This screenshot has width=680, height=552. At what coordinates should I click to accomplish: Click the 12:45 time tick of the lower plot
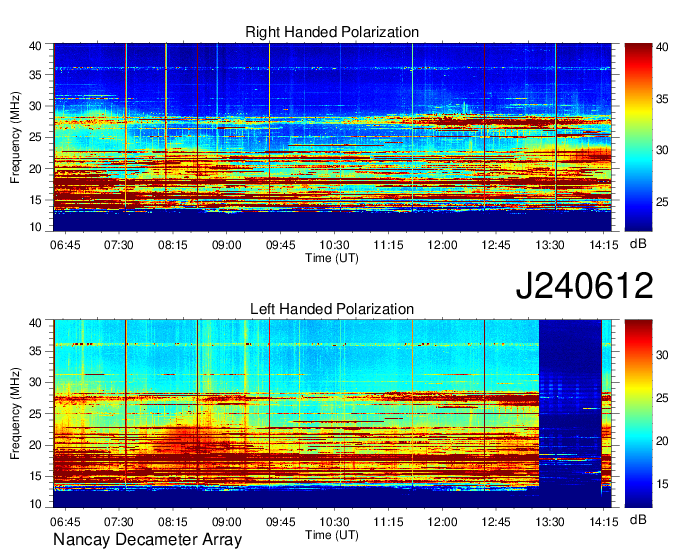click(x=496, y=522)
